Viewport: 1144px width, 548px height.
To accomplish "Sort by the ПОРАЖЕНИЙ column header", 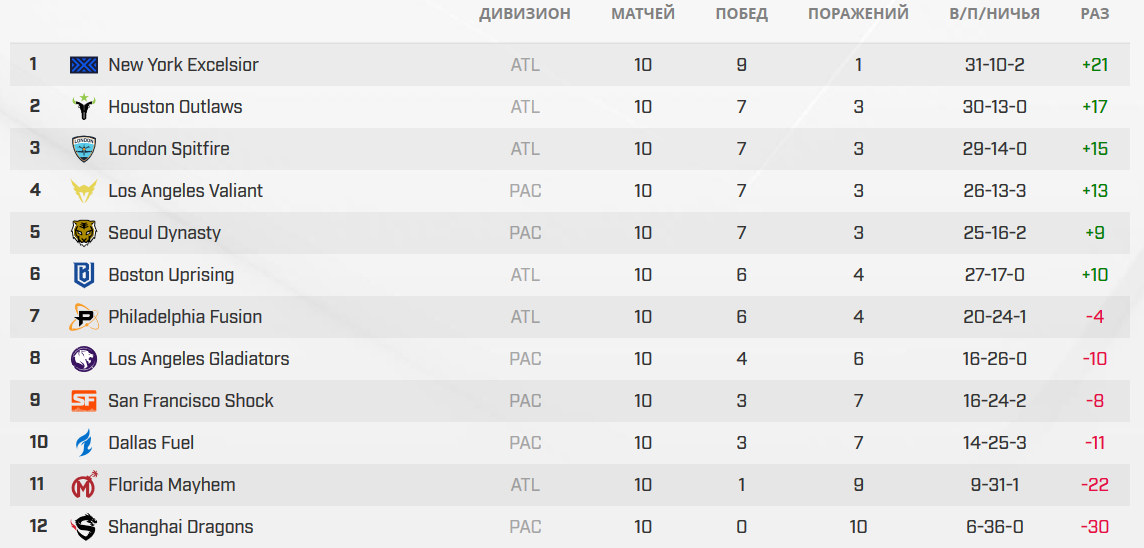I will (x=858, y=14).
